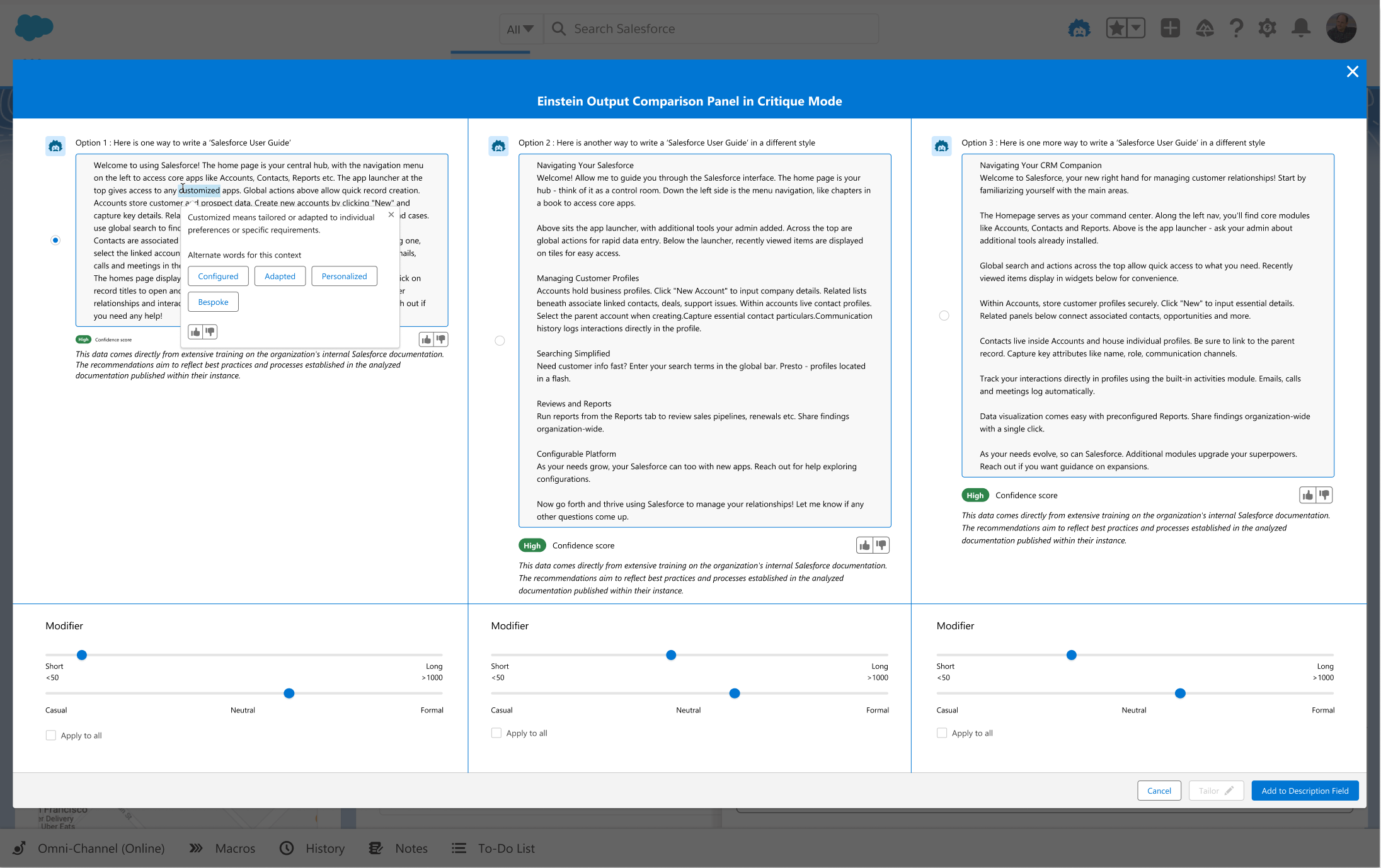This screenshot has width=1381, height=868.
Task: Click Add to Description Field button
Action: 1305,791
